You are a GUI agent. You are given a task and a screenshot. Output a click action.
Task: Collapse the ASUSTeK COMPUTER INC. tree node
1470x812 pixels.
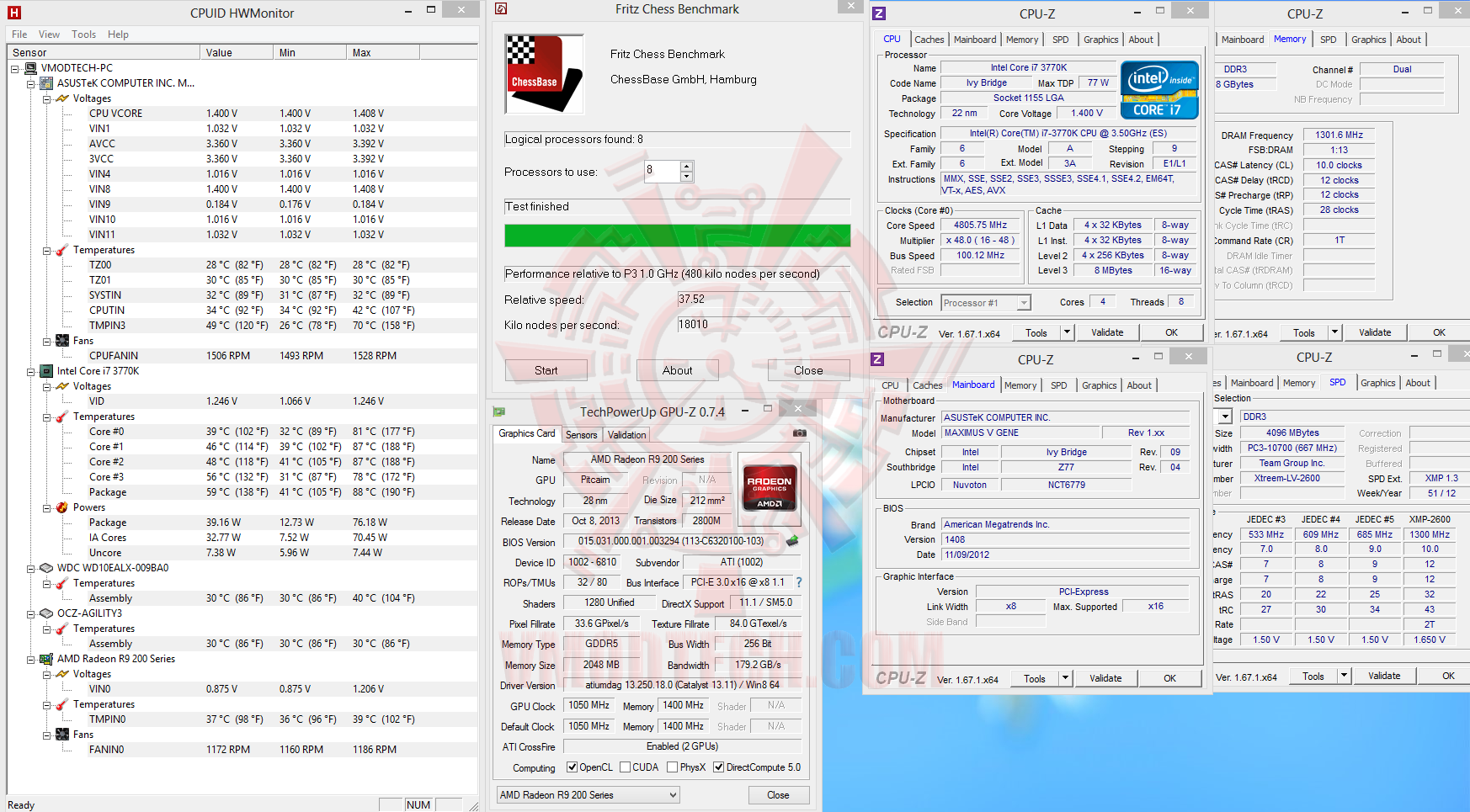[31, 83]
